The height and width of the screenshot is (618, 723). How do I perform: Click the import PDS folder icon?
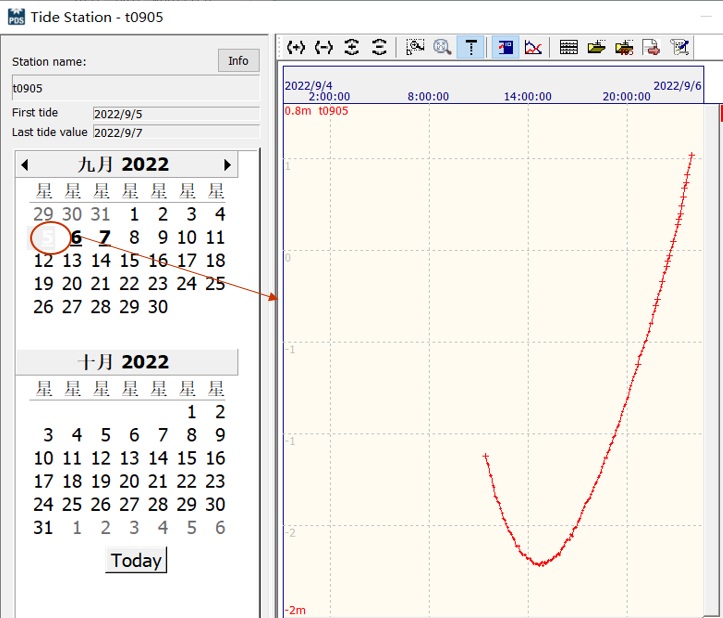tap(624, 47)
